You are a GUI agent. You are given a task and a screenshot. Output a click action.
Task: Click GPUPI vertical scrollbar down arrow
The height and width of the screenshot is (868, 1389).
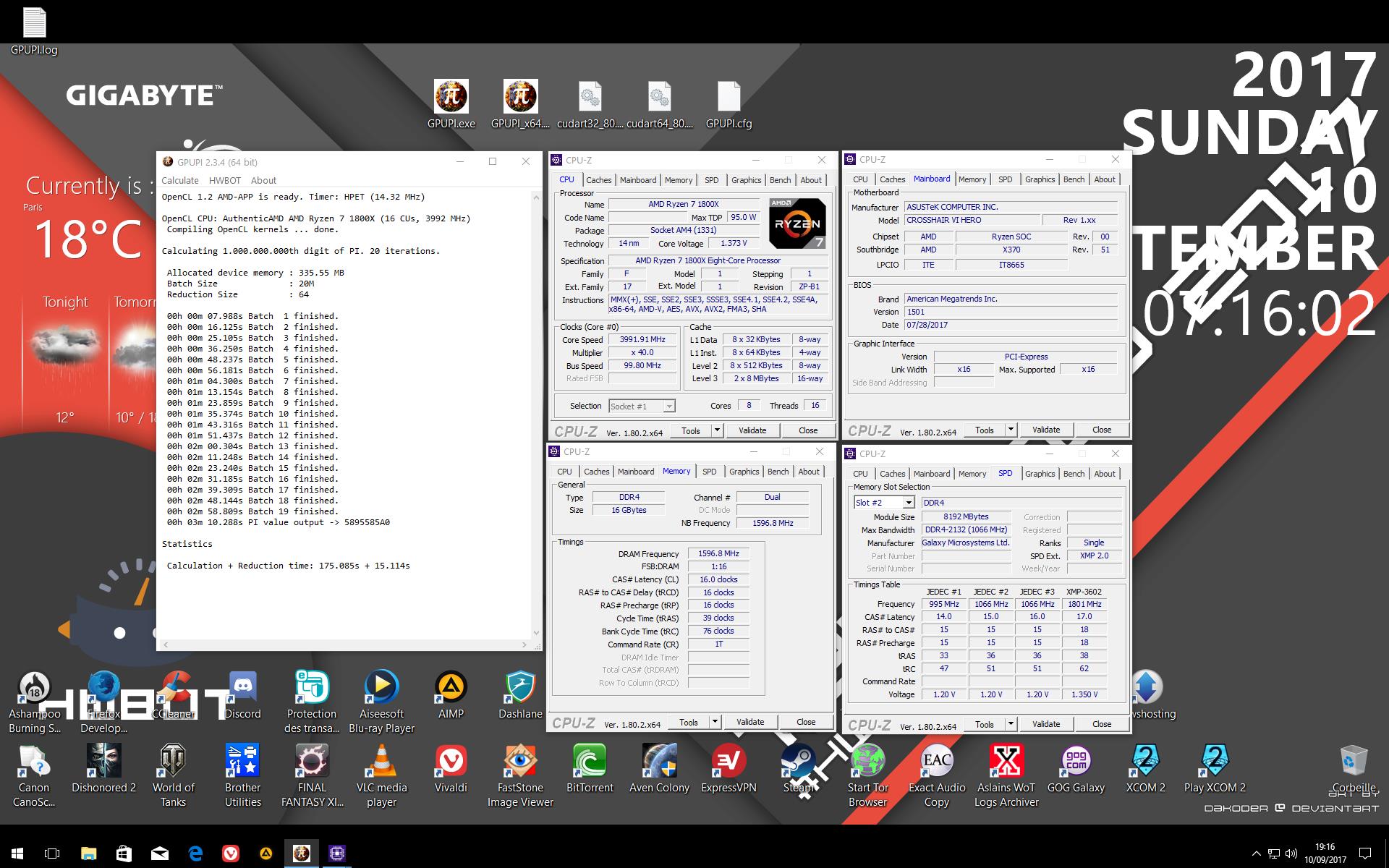536,632
